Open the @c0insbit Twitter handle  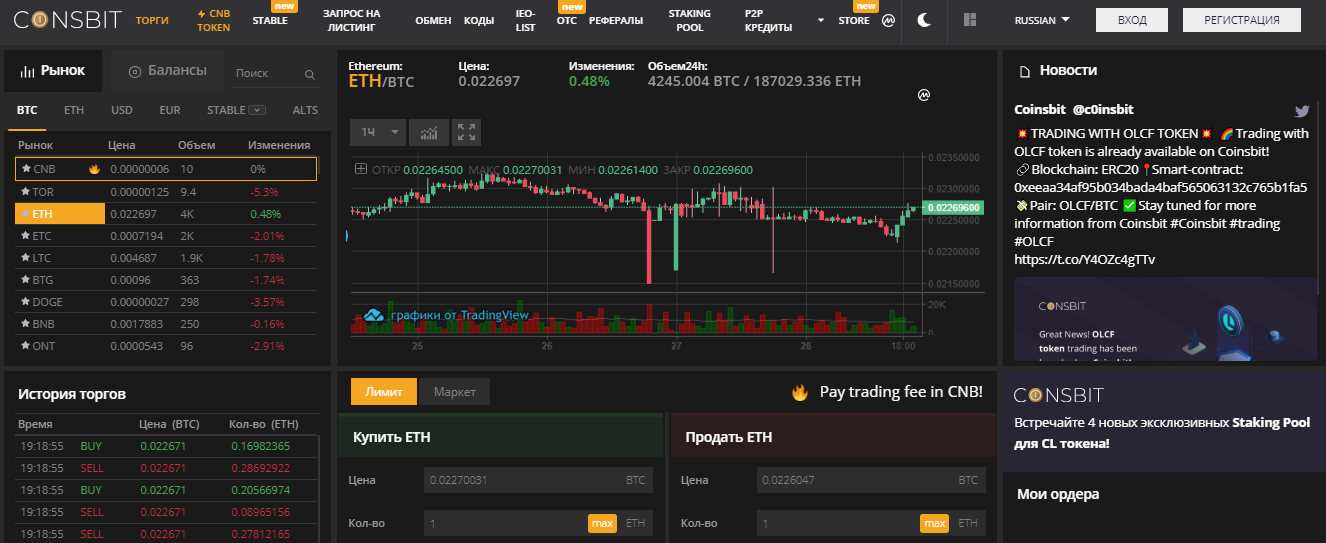coord(1103,109)
